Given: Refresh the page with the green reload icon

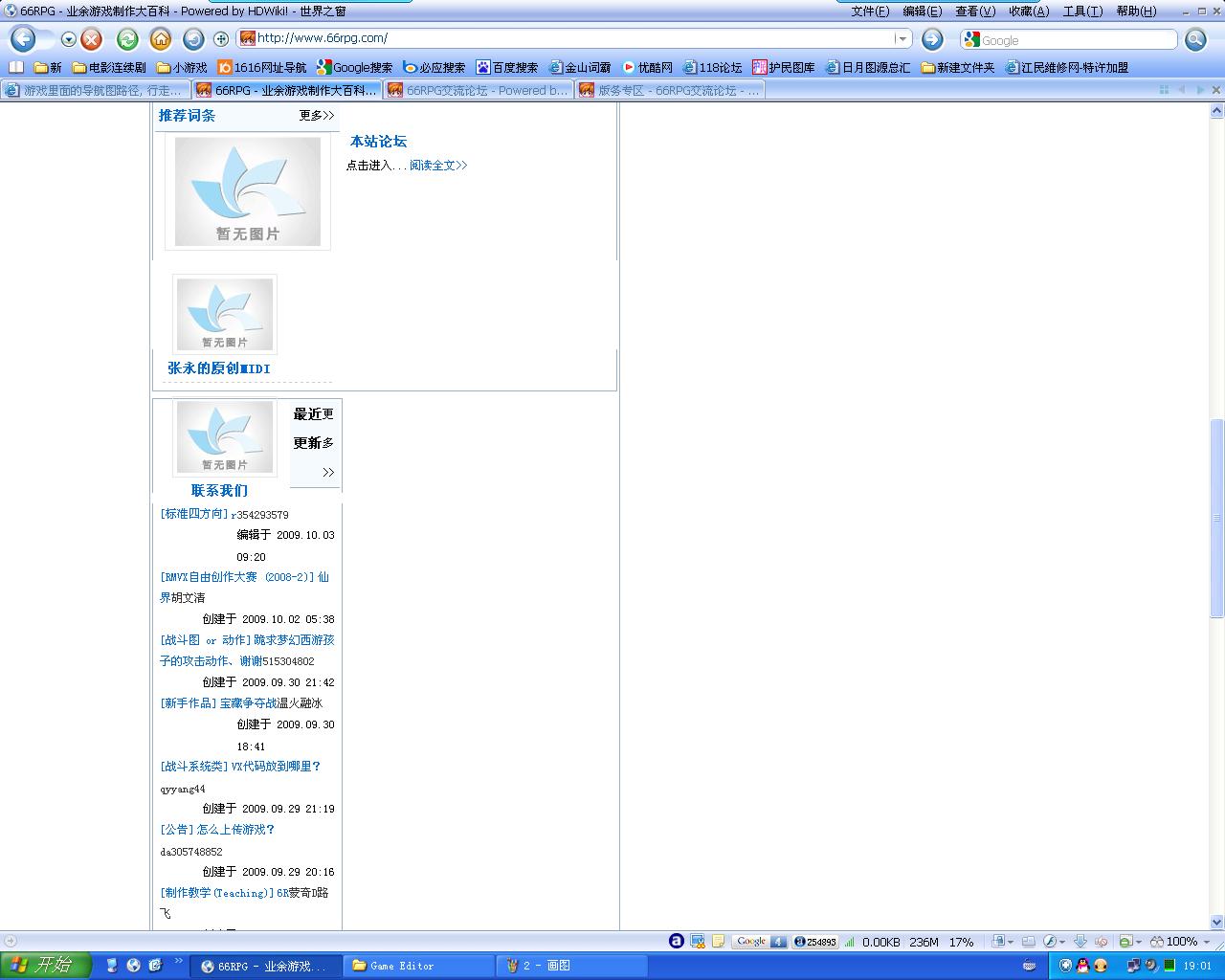Looking at the screenshot, I should [x=127, y=39].
